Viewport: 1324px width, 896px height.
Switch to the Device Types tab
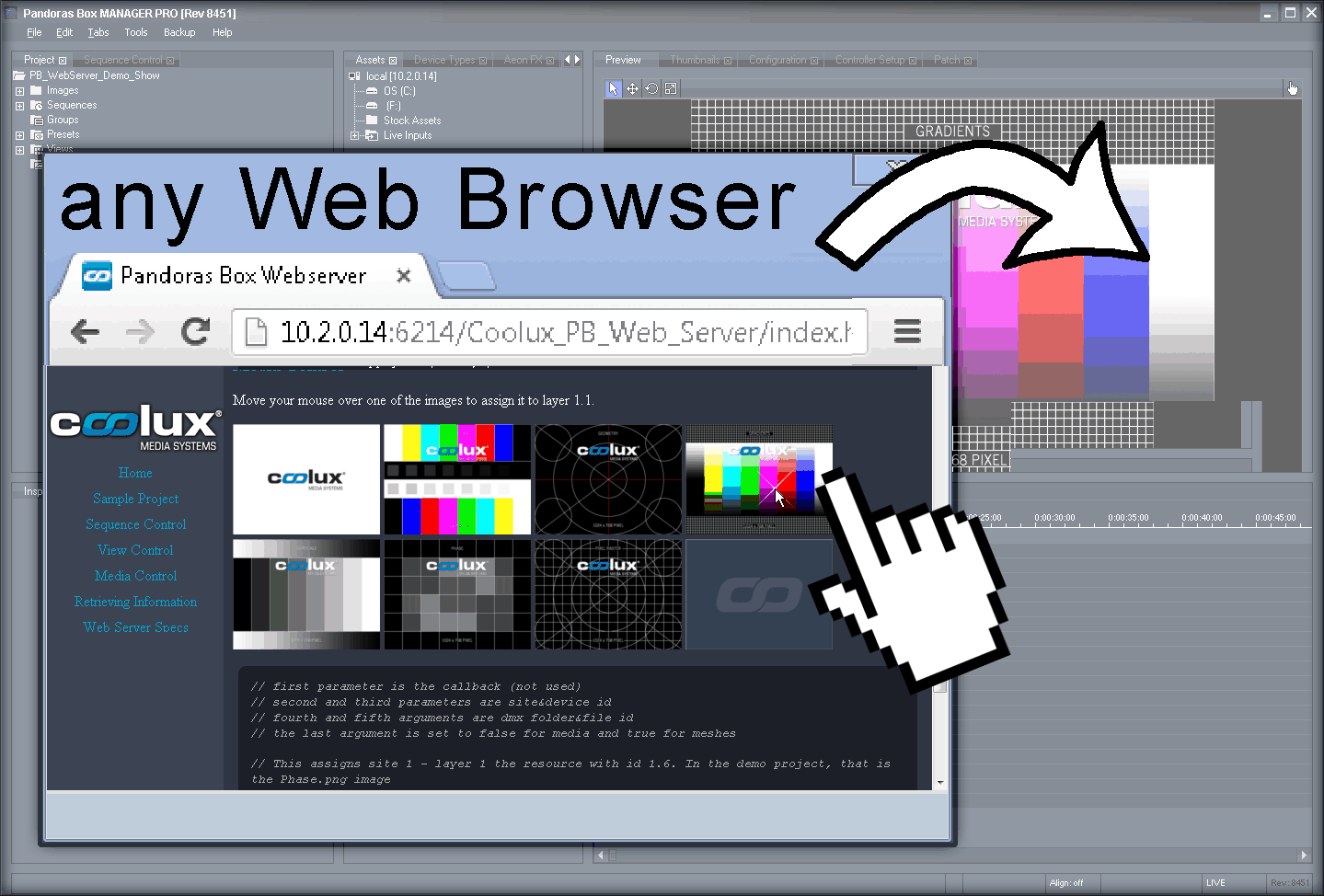444,60
